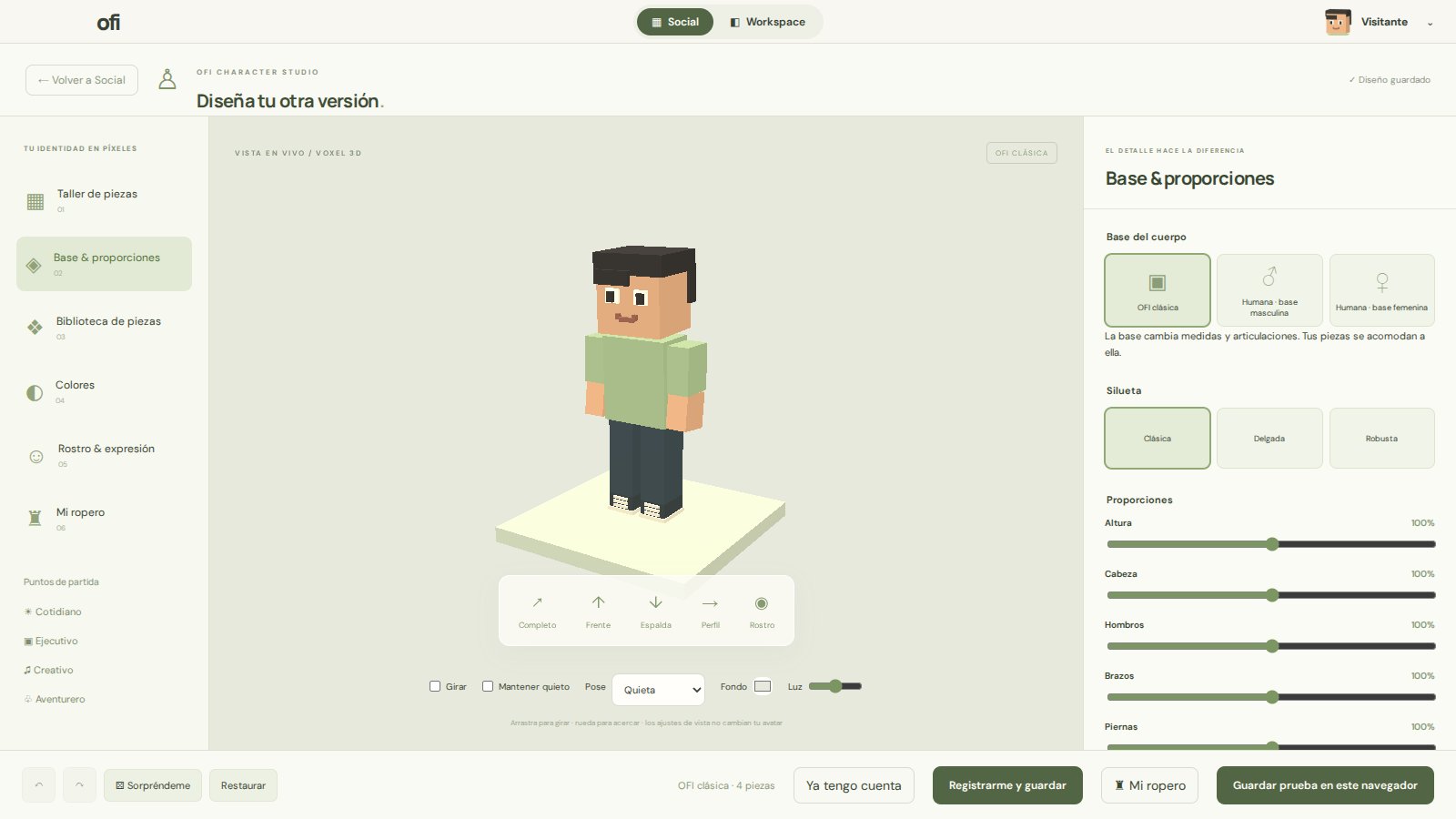Set camera to Espalda view
The height and width of the screenshot is (819, 1456).
click(x=655, y=611)
